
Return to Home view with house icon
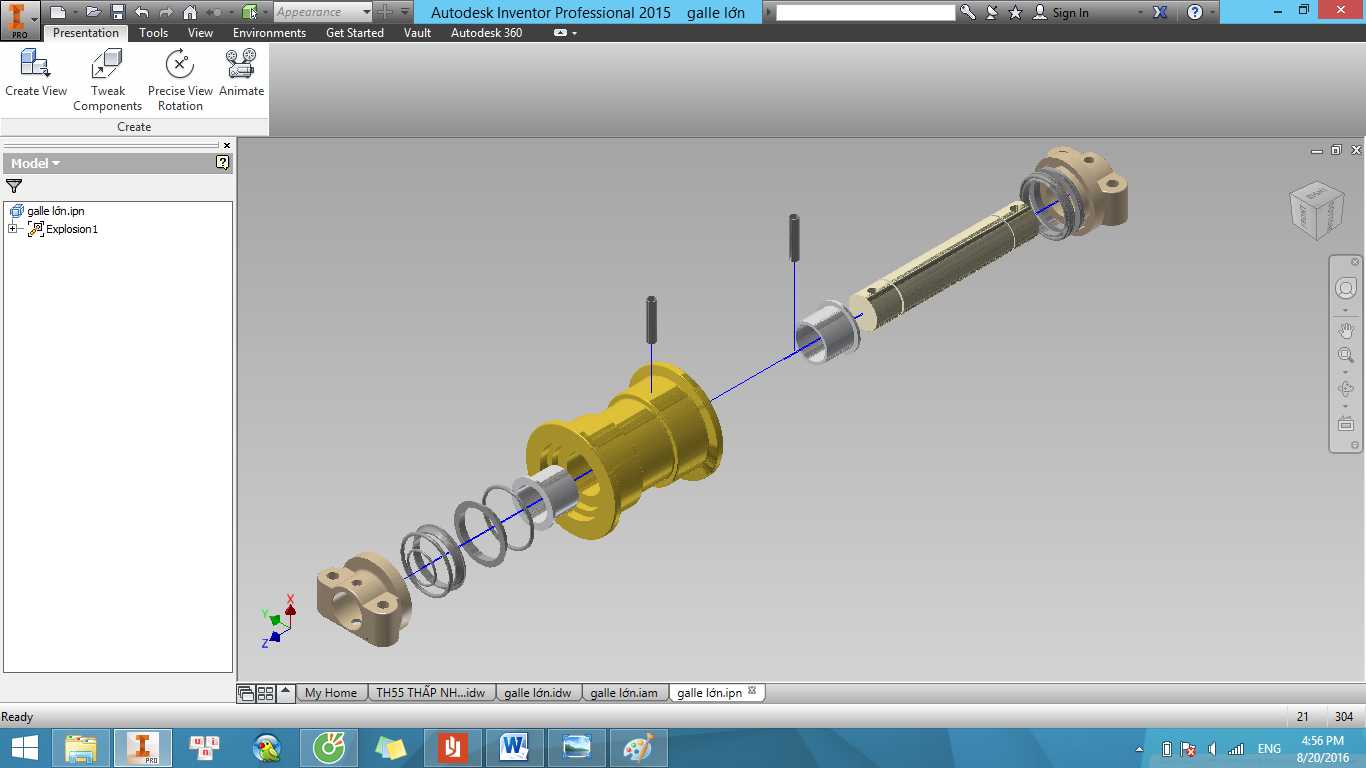click(x=190, y=12)
